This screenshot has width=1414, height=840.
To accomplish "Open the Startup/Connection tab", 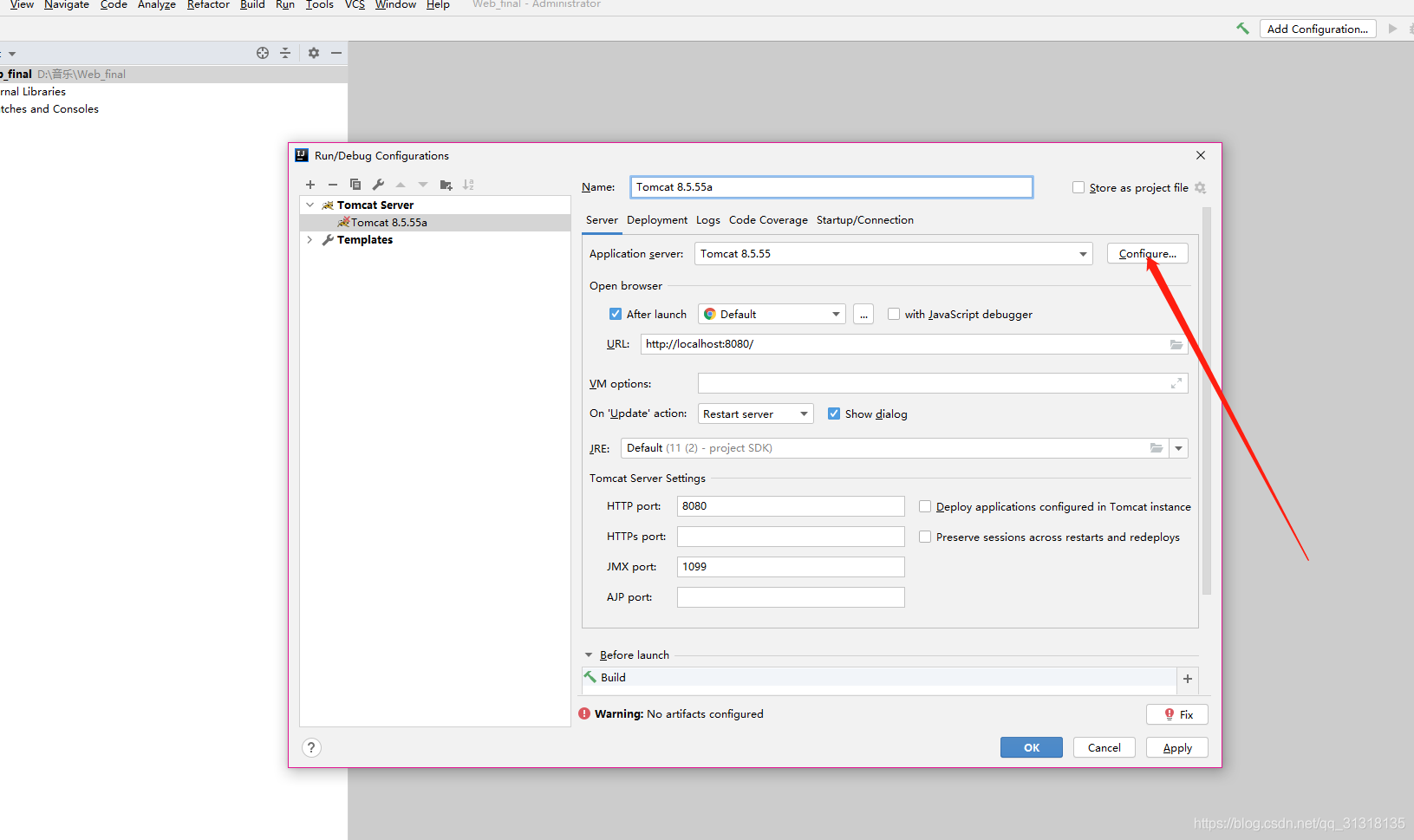I will 864,220.
